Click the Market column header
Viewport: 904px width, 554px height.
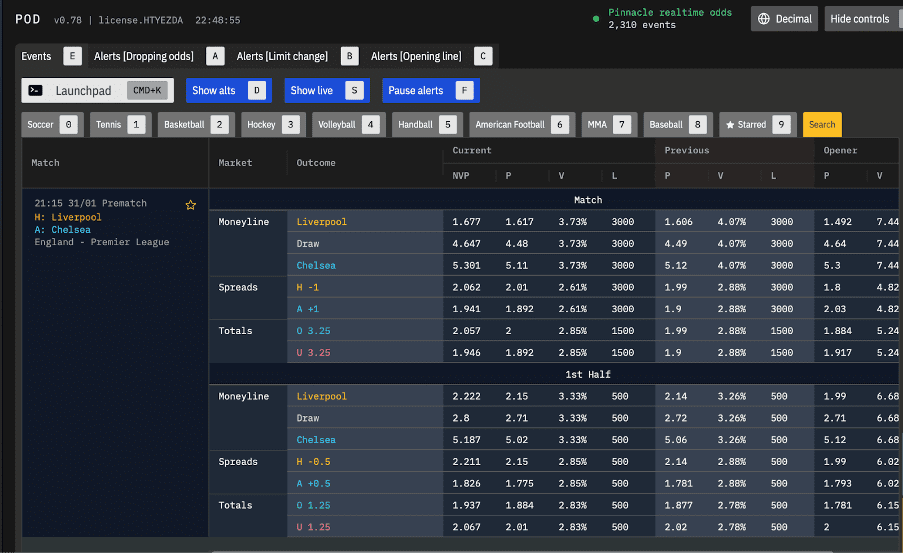(235, 163)
